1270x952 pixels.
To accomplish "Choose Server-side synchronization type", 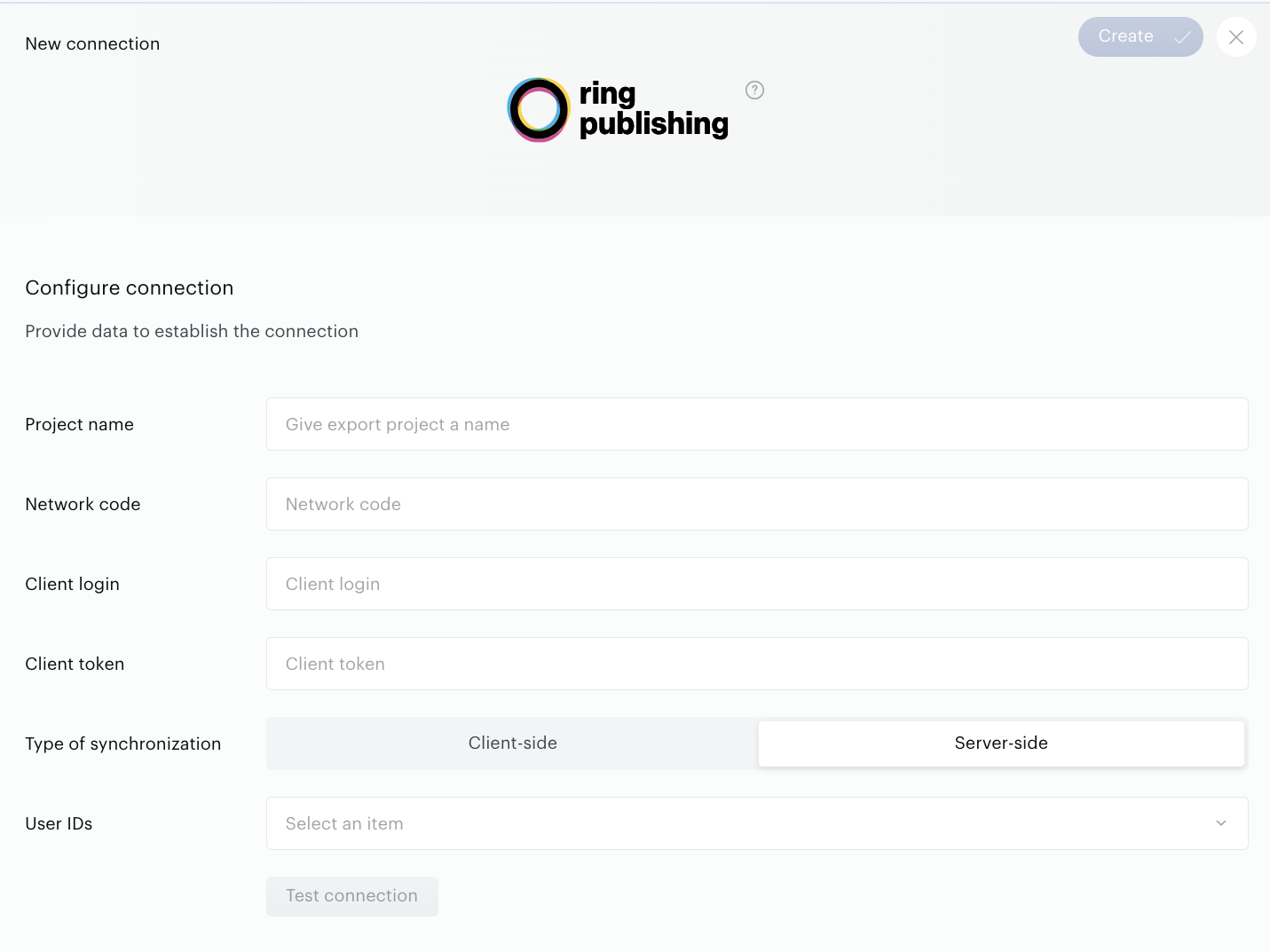I will 1001,744.
